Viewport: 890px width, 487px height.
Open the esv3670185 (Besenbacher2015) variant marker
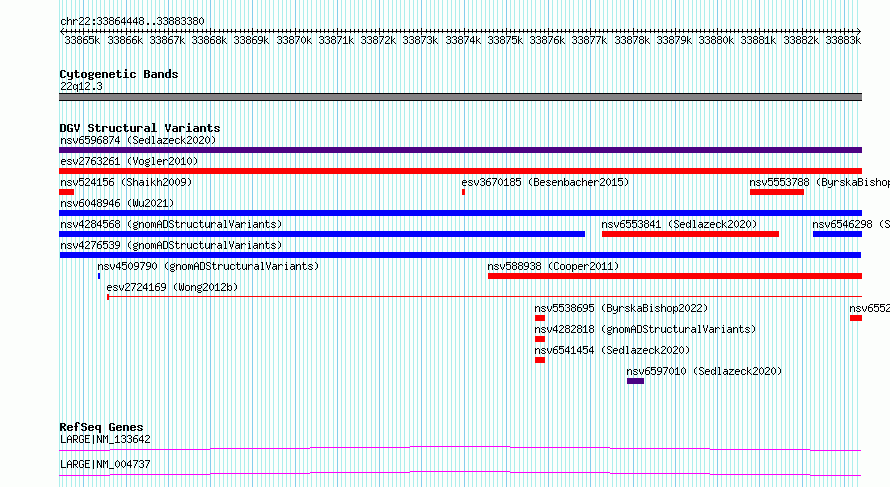[463, 192]
